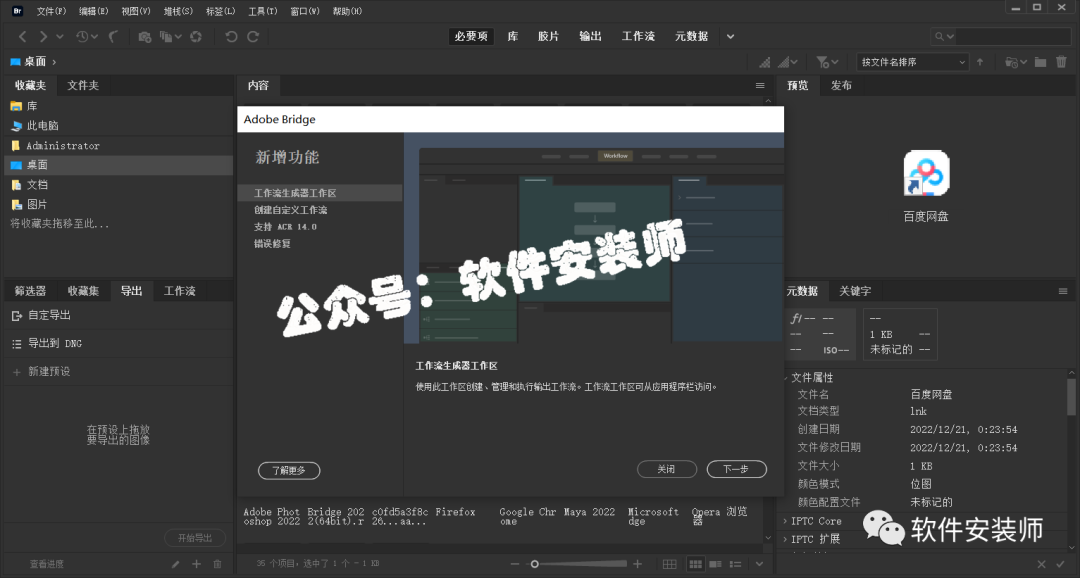Go back with the left arrow

(x=23, y=37)
